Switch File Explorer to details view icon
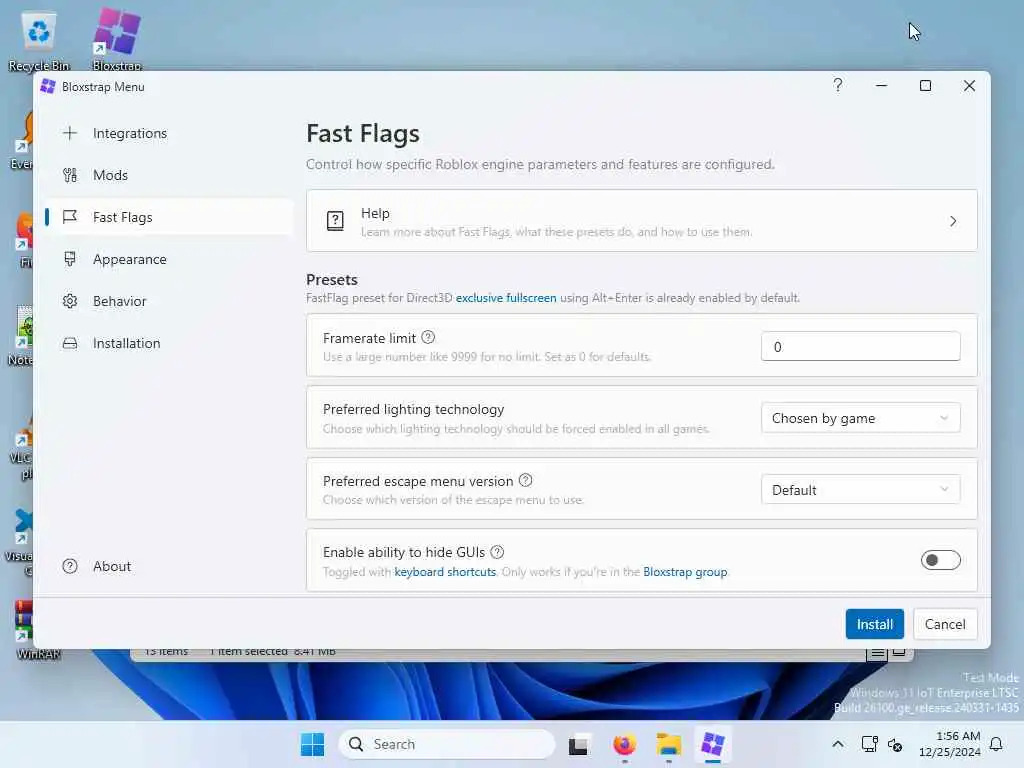The image size is (1024, 768). tap(878, 654)
